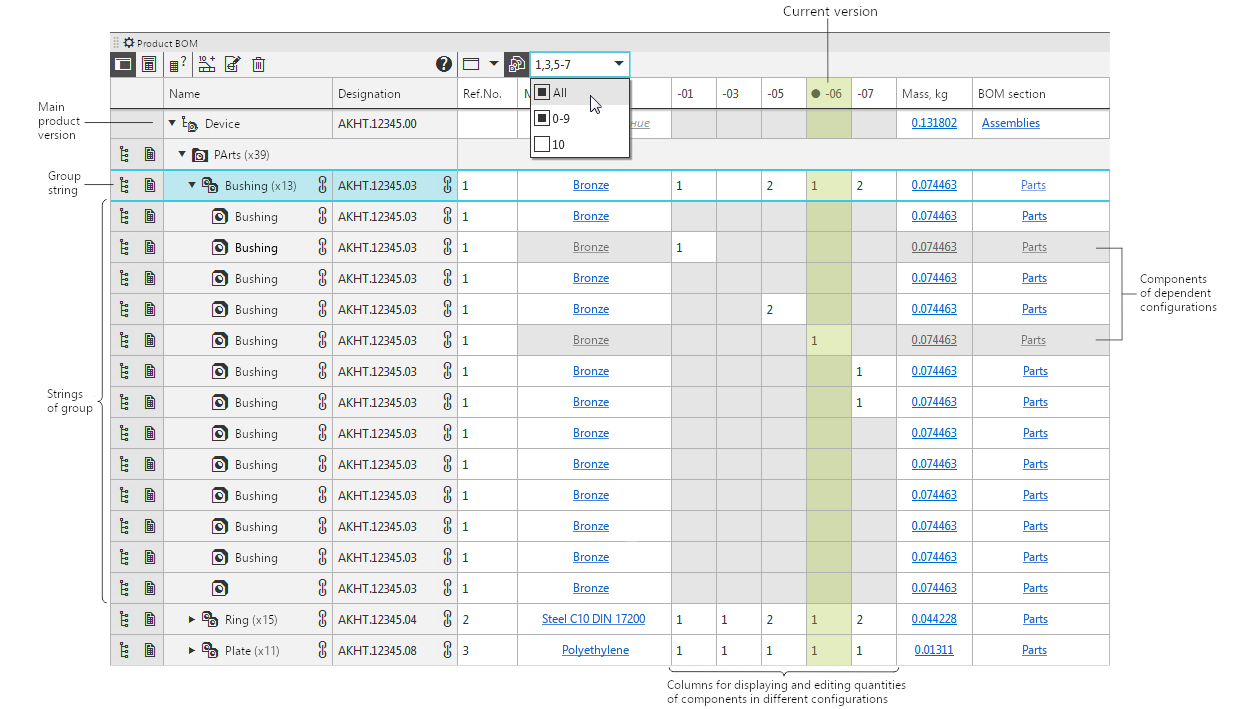
Task: Click the BOM section column header
Action: 1013,94
